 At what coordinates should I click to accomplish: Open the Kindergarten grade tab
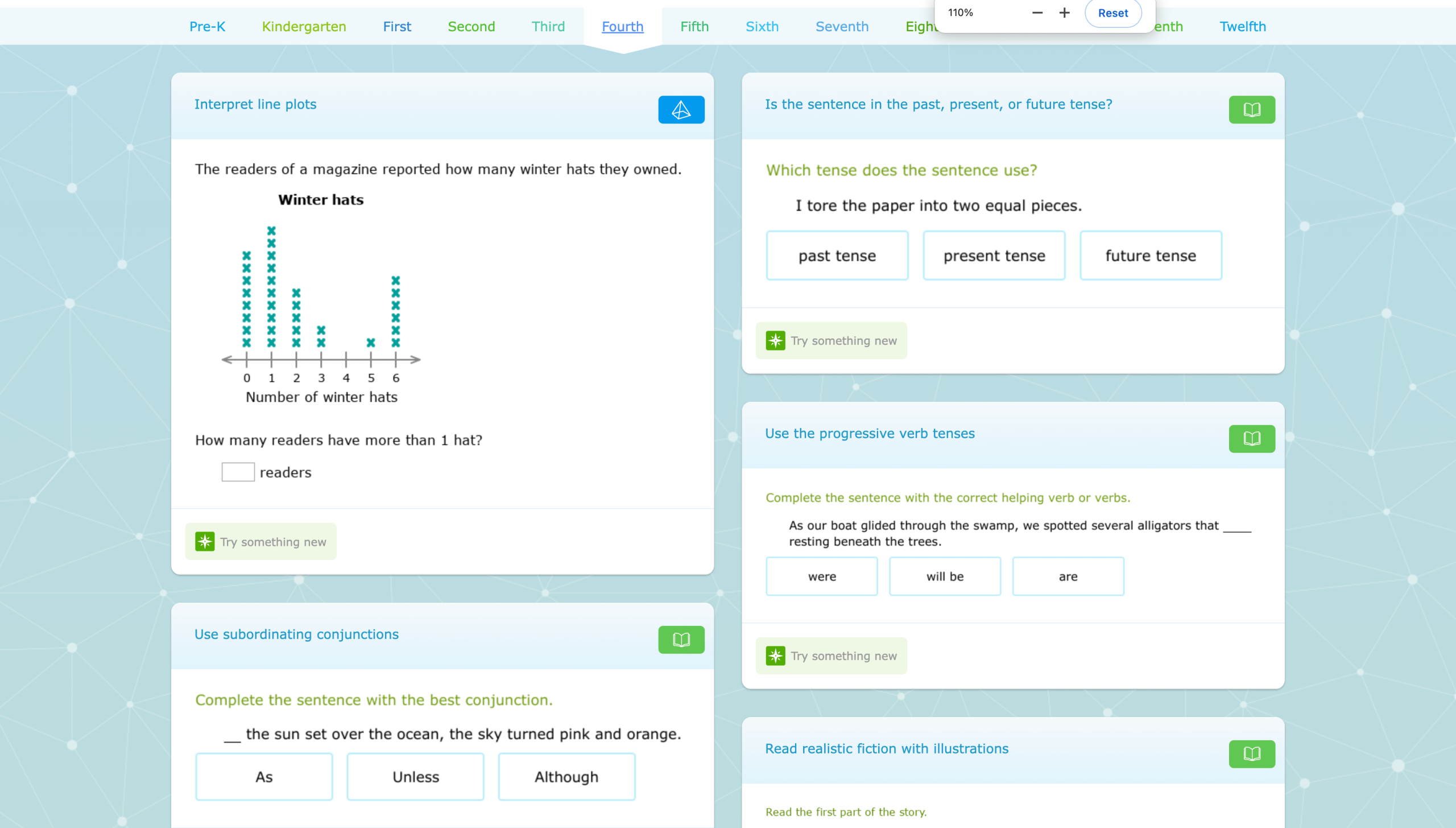point(304,26)
